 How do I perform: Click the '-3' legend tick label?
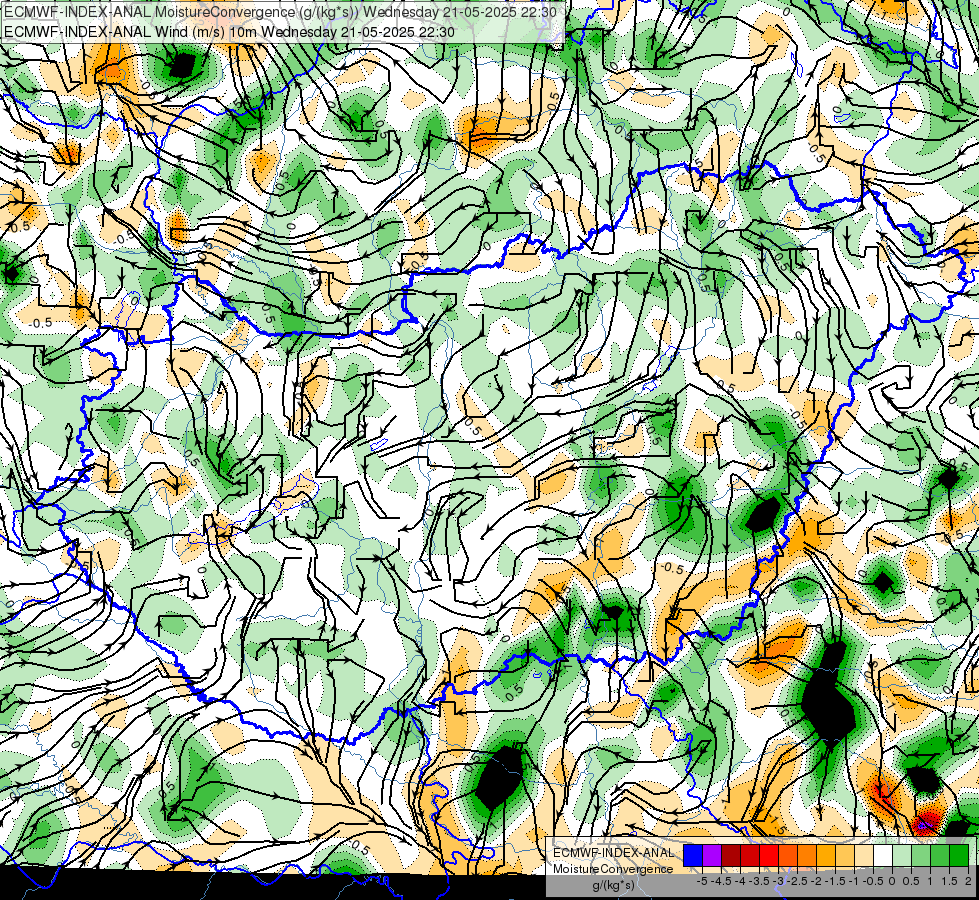[779, 881]
